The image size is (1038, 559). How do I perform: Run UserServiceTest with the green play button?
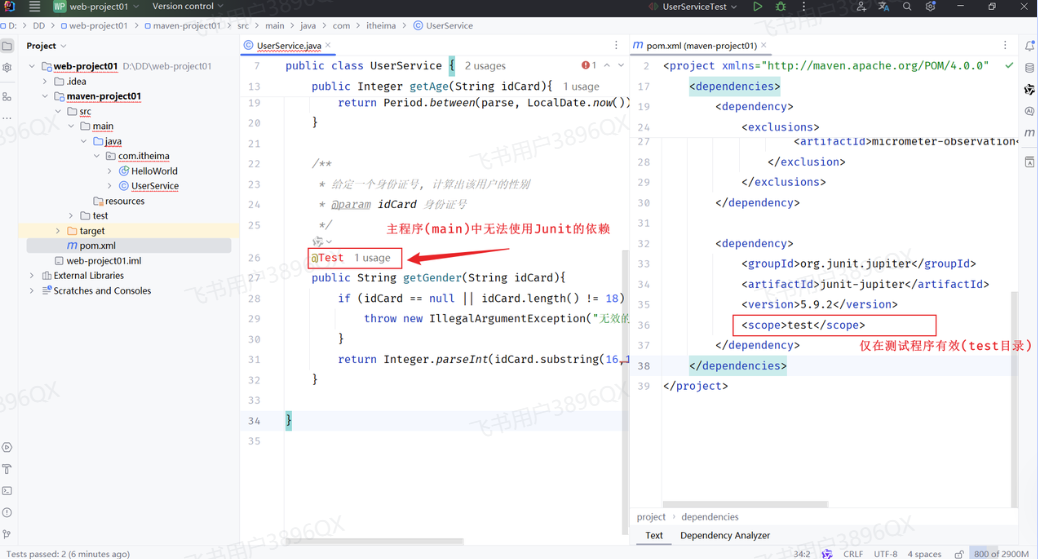757,7
